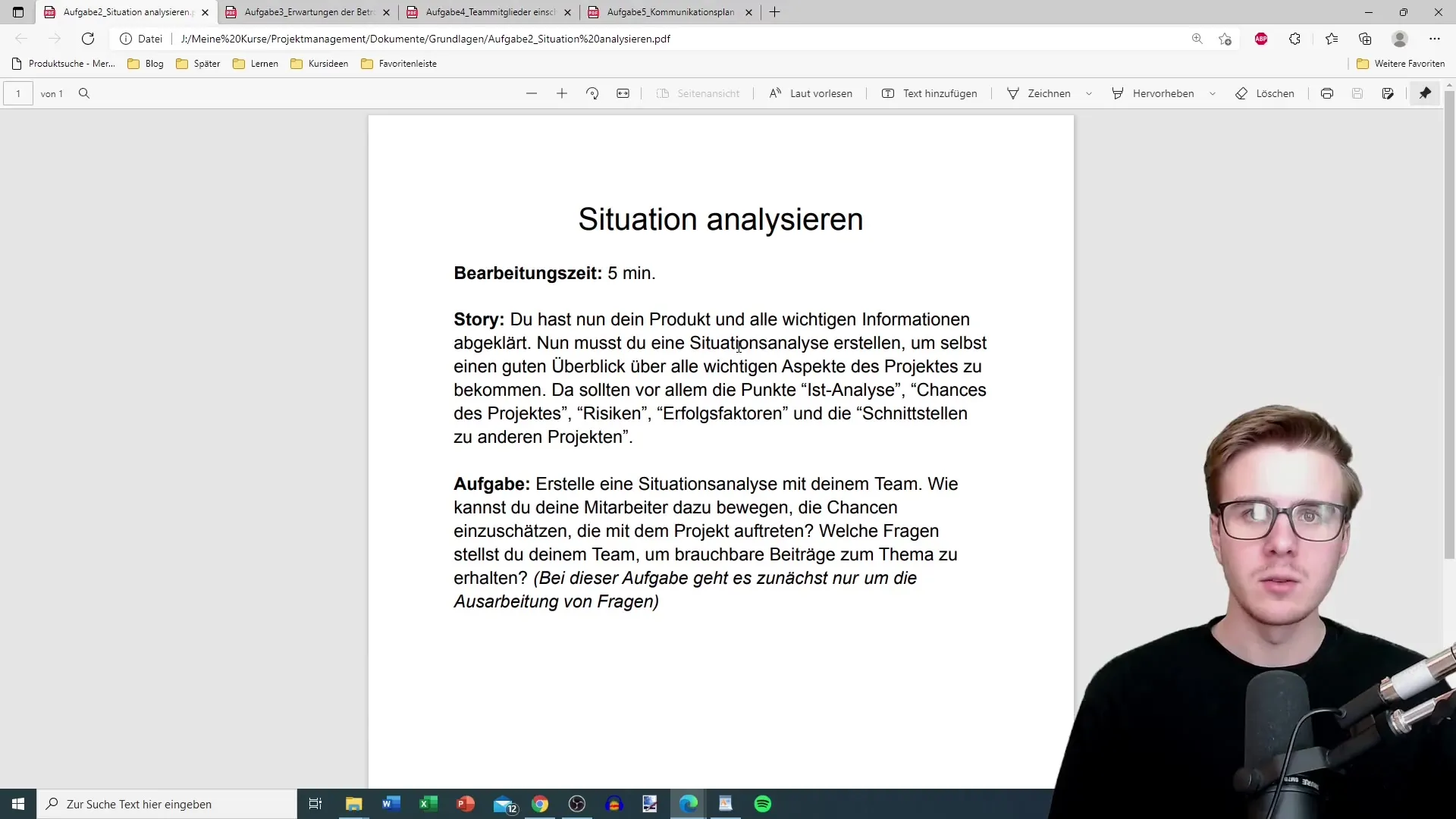1456x819 pixels.
Task: Expand the Zeichnen dropdown arrow
Action: point(1089,93)
